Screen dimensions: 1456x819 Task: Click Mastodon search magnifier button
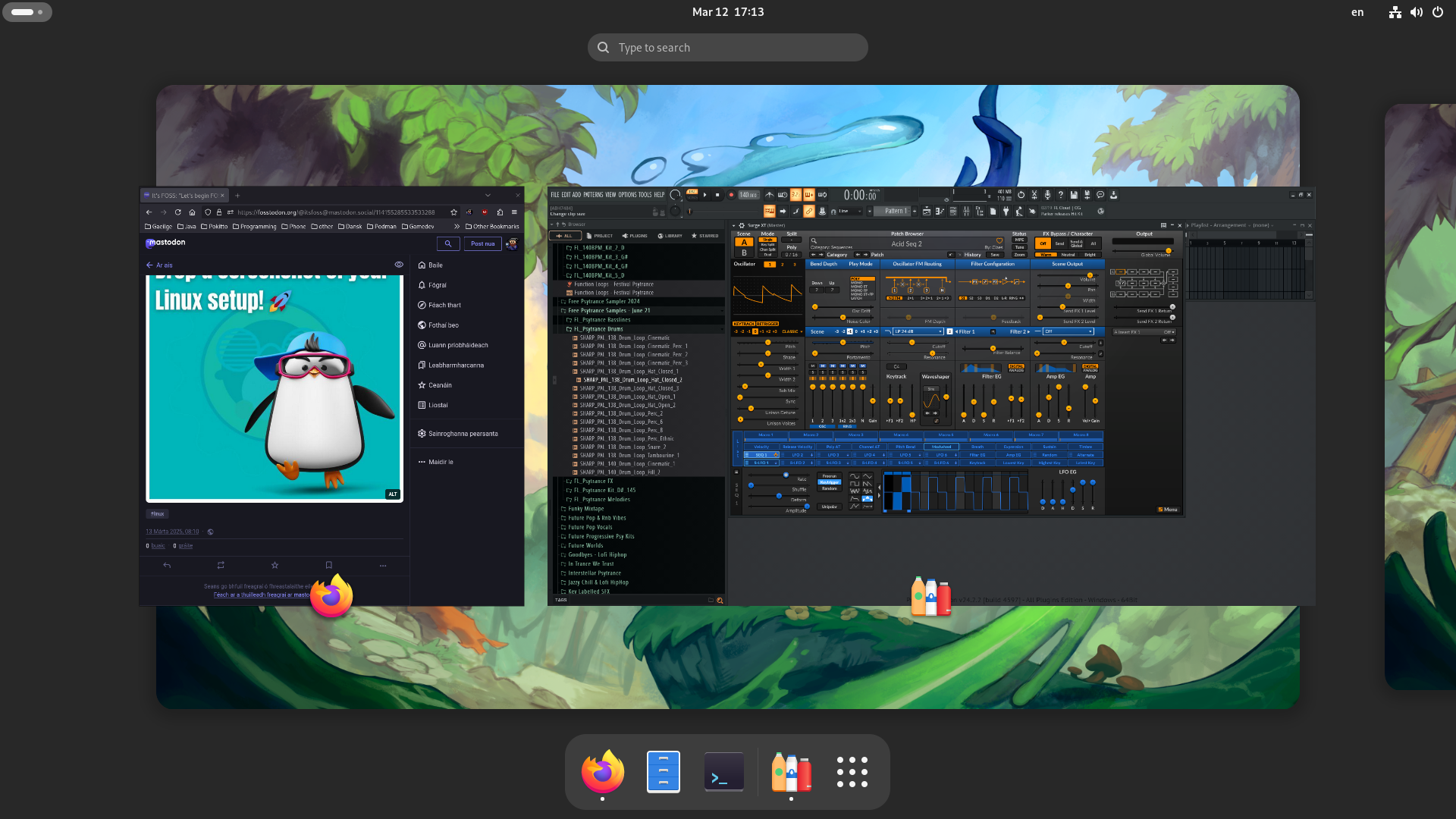point(447,243)
